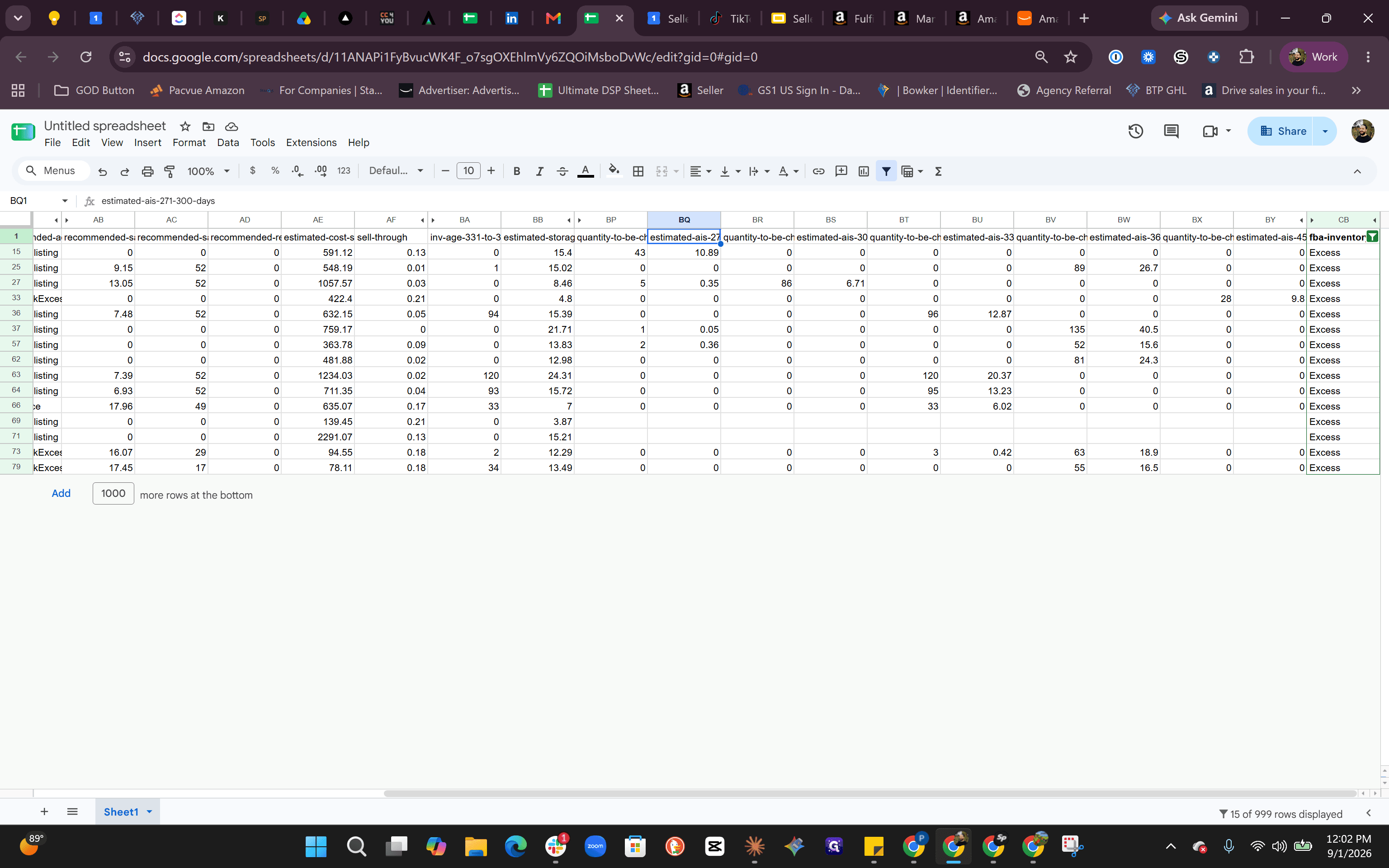Open the 123 number format menu

(344, 170)
